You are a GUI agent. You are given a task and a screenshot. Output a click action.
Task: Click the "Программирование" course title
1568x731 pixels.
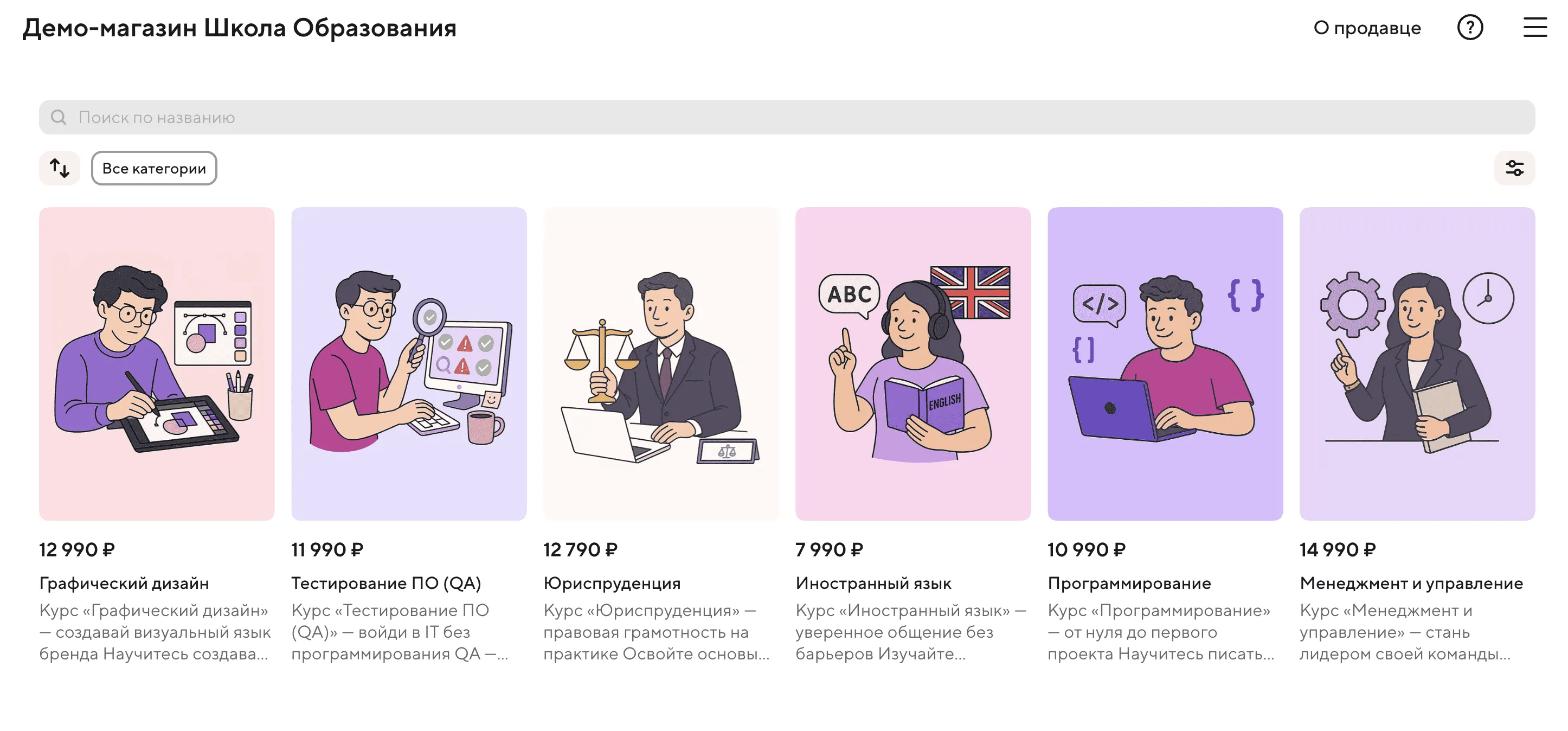[1129, 583]
